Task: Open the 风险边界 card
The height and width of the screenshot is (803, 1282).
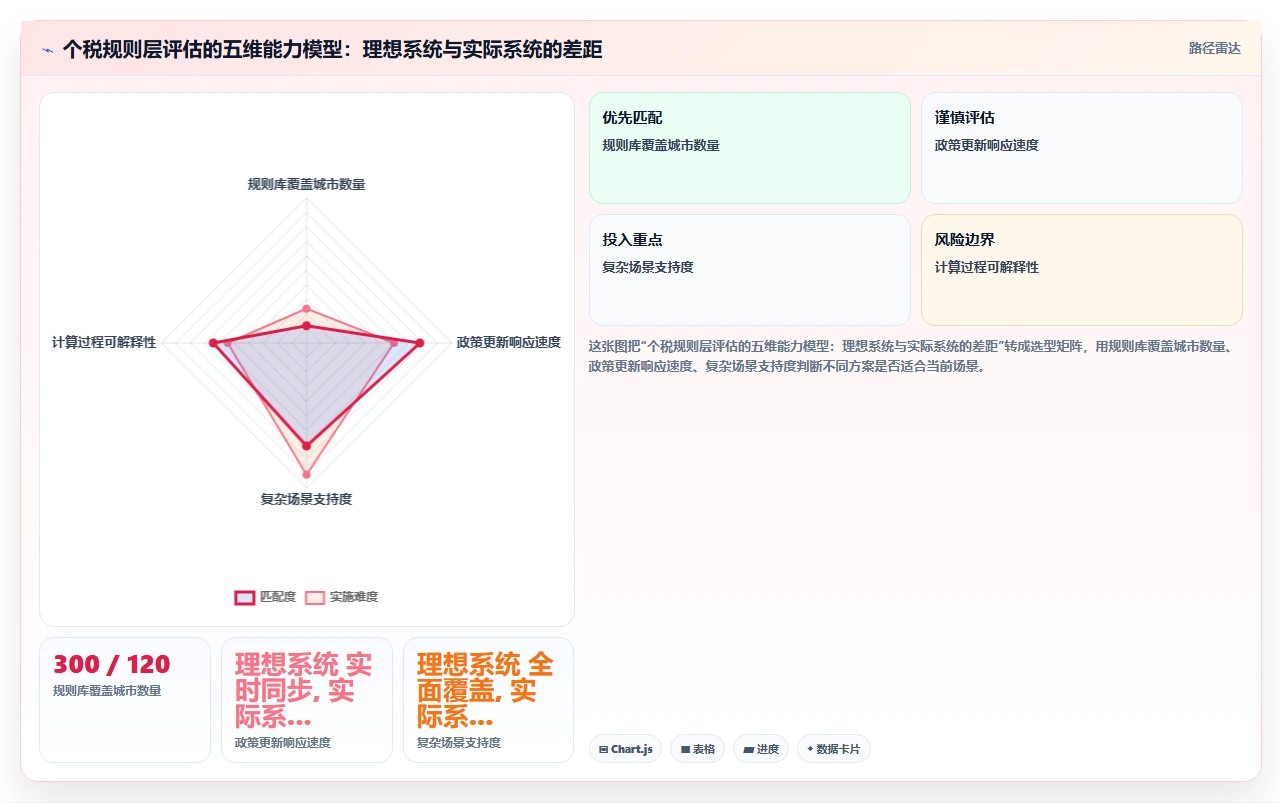Action: click(1082, 270)
